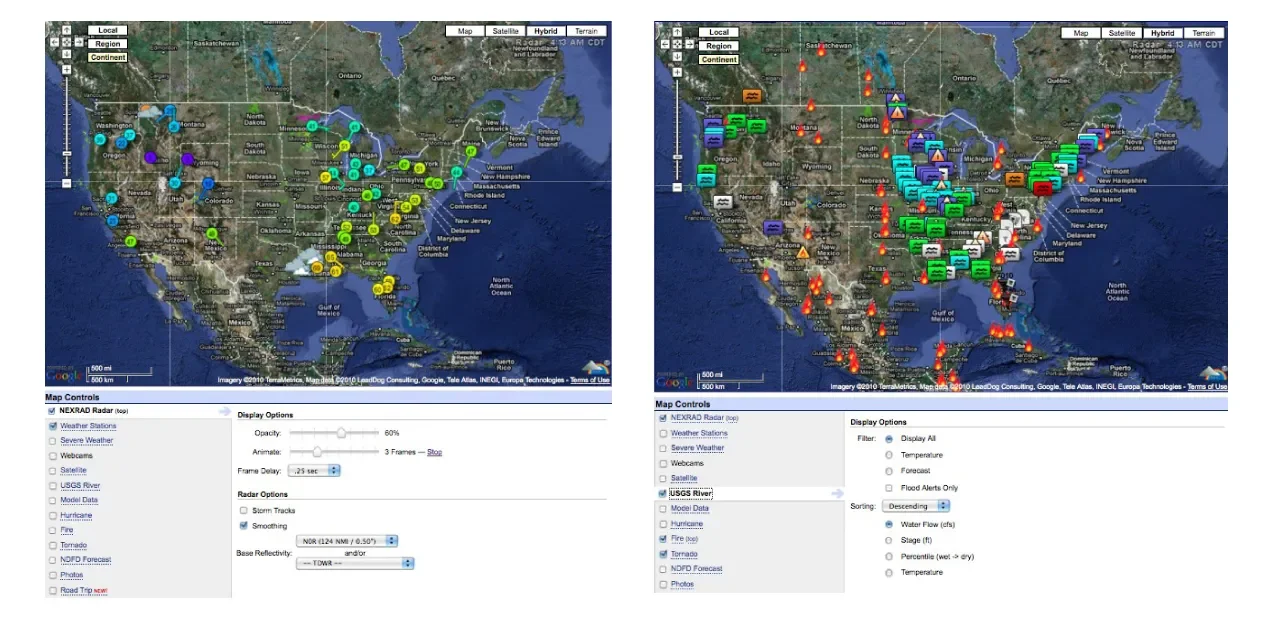Viewport: 1275px width, 631px height.
Task: Open NDFD Forecast link in right panel
Action: [696, 569]
